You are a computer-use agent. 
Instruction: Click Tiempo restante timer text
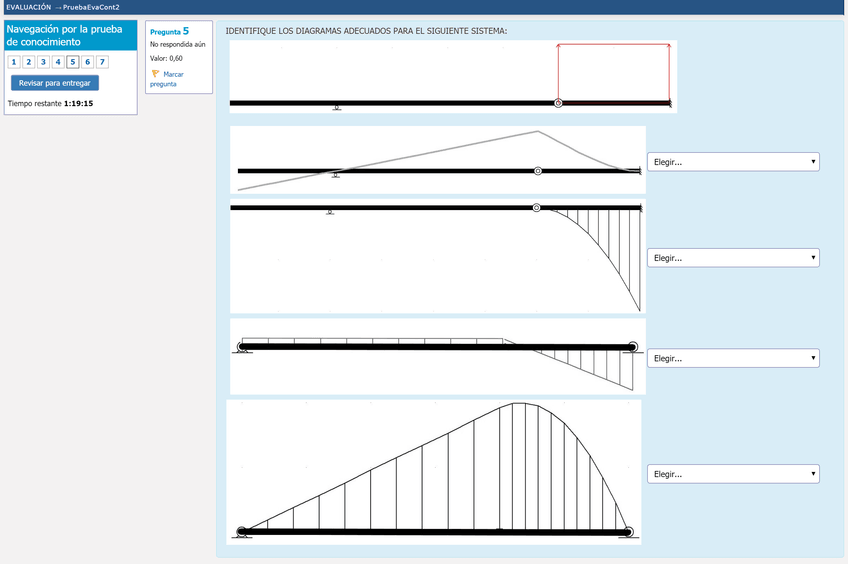(x=50, y=103)
